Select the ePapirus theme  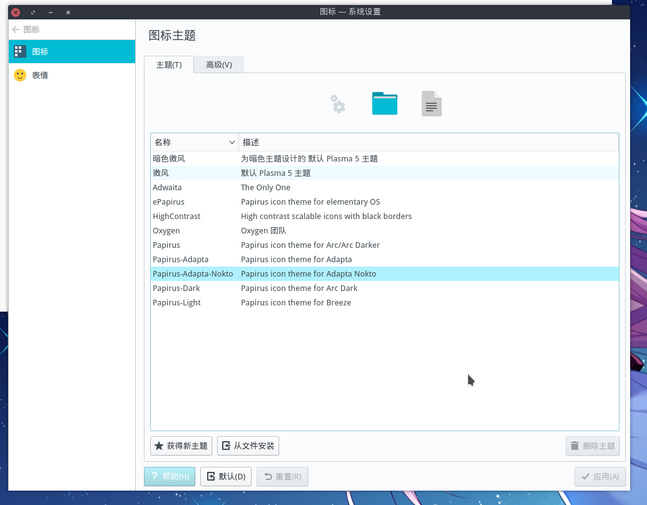point(385,202)
